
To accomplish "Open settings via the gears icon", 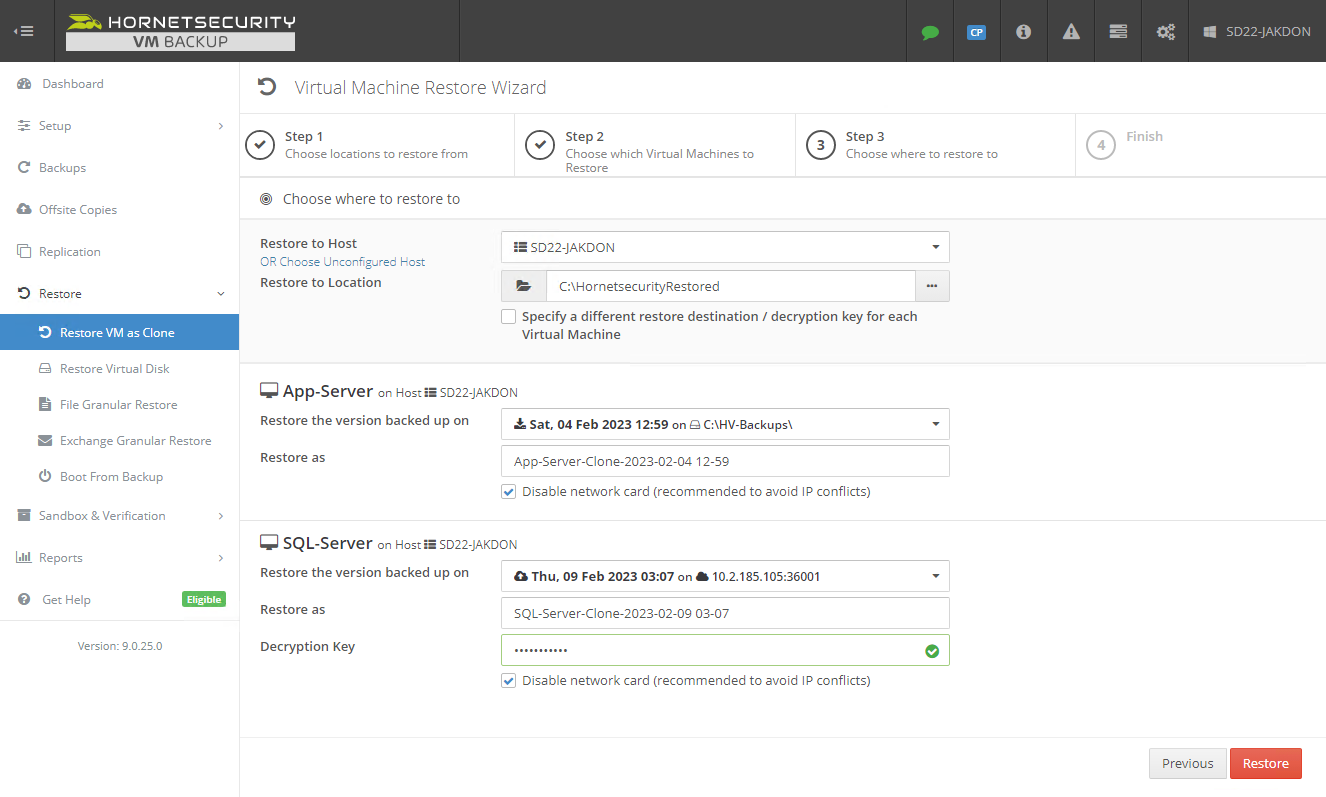I will tap(1164, 31).
